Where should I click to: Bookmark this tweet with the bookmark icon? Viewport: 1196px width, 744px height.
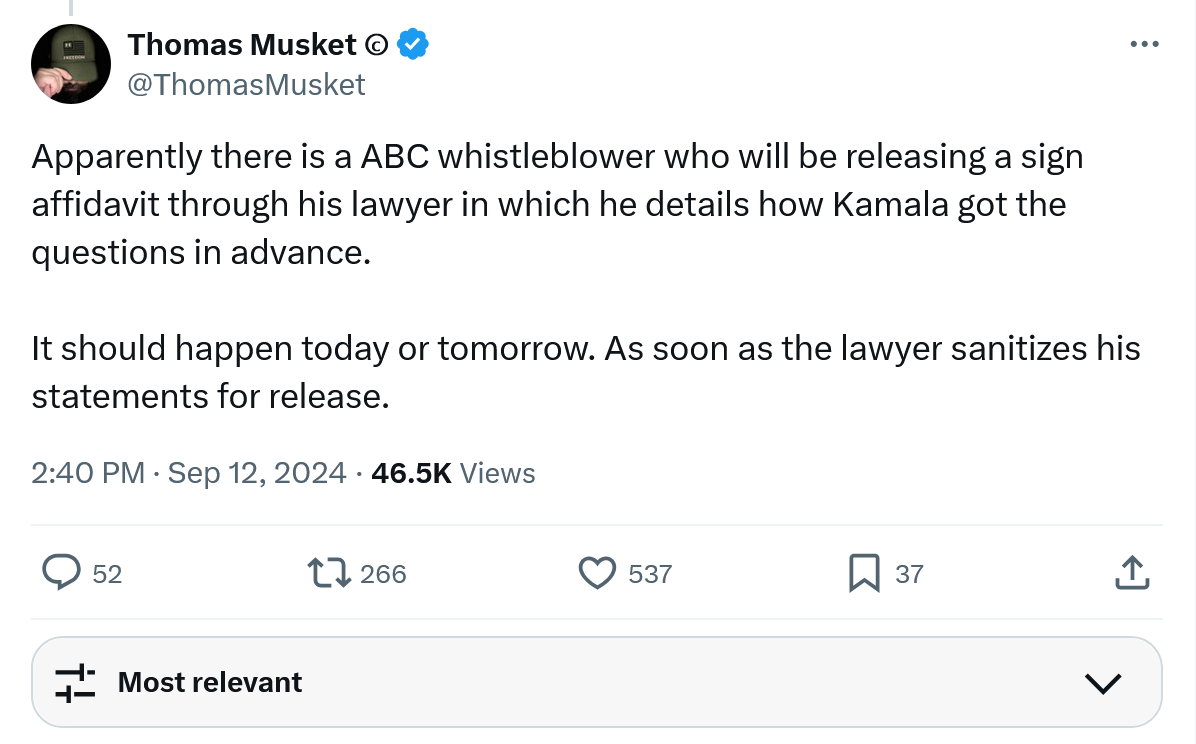click(863, 573)
